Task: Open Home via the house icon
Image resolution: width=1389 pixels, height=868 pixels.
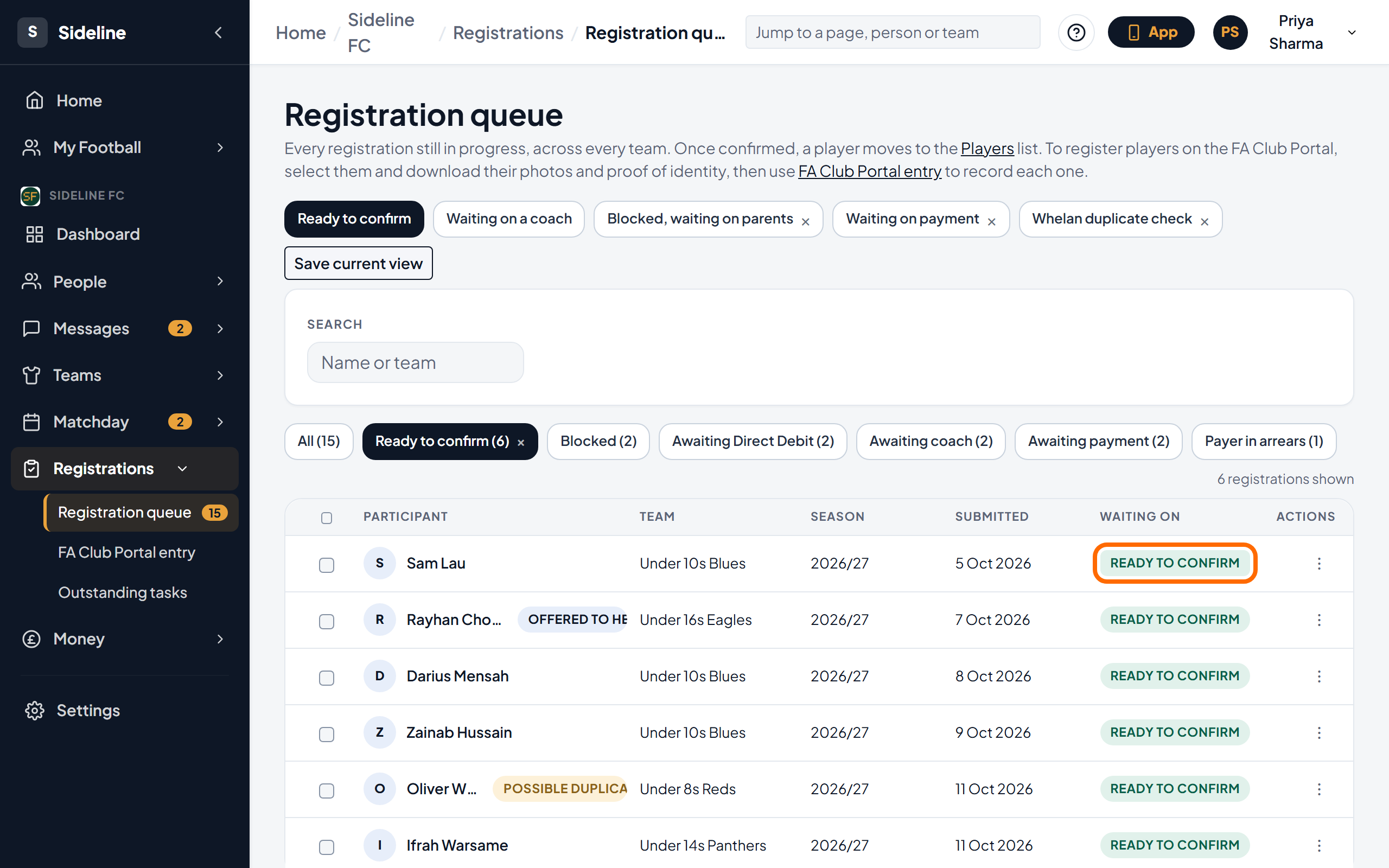Action: point(34,100)
